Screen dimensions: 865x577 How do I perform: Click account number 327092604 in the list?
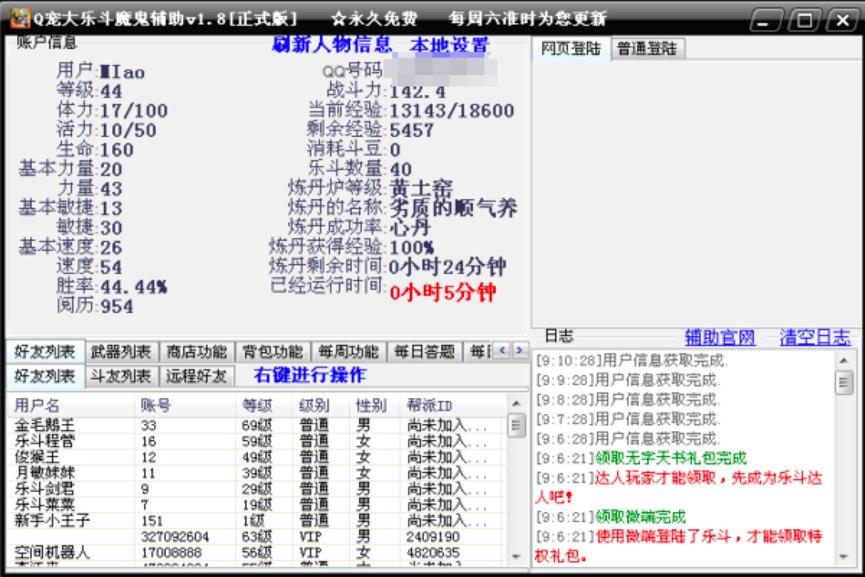[175, 537]
